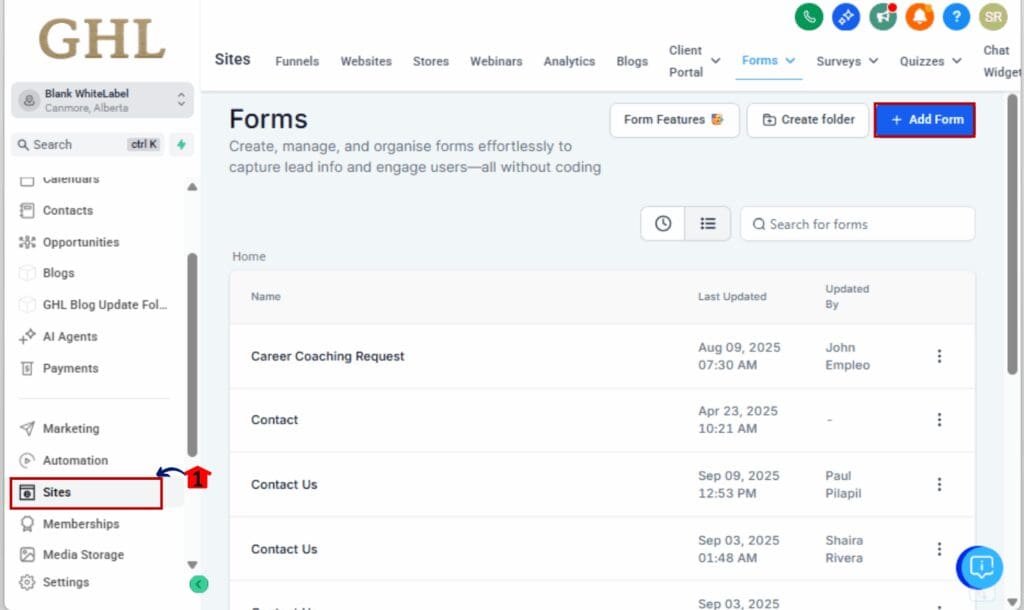Switch to the Funnels tab
1024x610 pixels.
coord(297,61)
